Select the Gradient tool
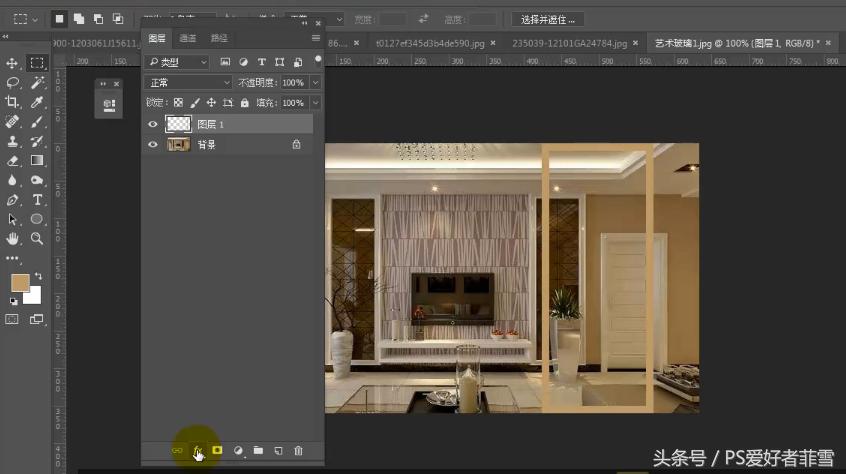 coord(37,161)
